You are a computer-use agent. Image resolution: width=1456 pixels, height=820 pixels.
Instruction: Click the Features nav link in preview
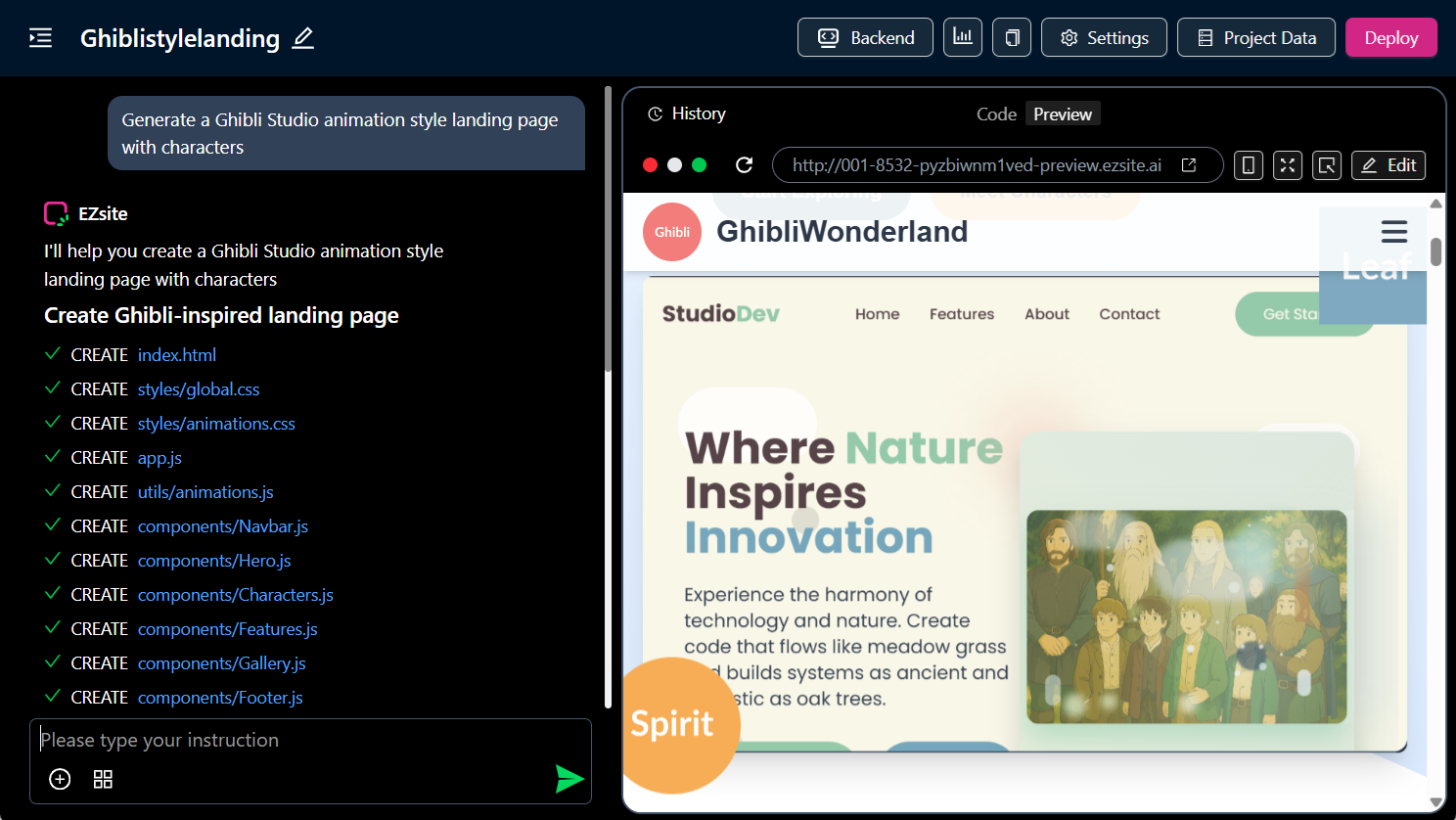[x=962, y=314]
